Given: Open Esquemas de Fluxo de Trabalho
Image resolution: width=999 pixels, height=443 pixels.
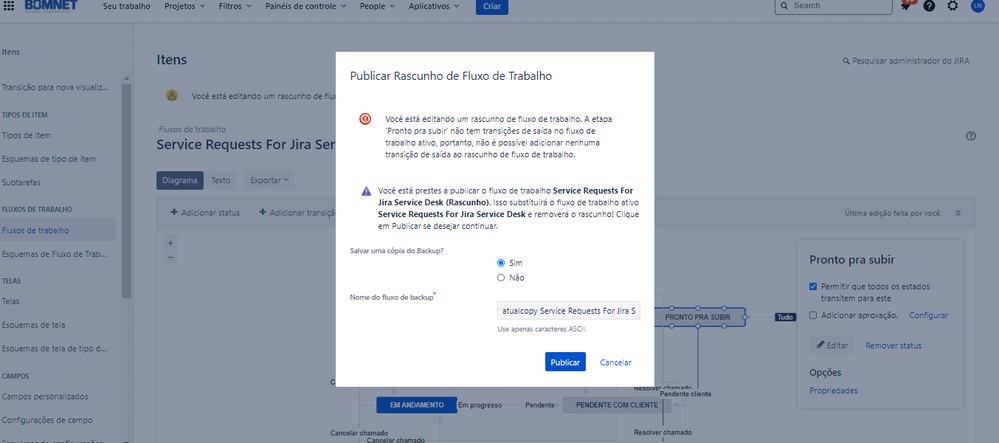Looking at the screenshot, I should click(x=54, y=254).
